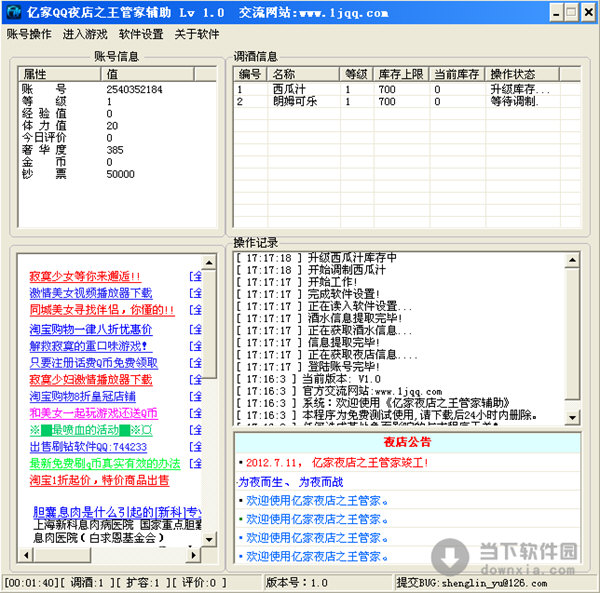
Task: Select log line 官方交流网站:www.1jqq.com
Action: point(372,391)
